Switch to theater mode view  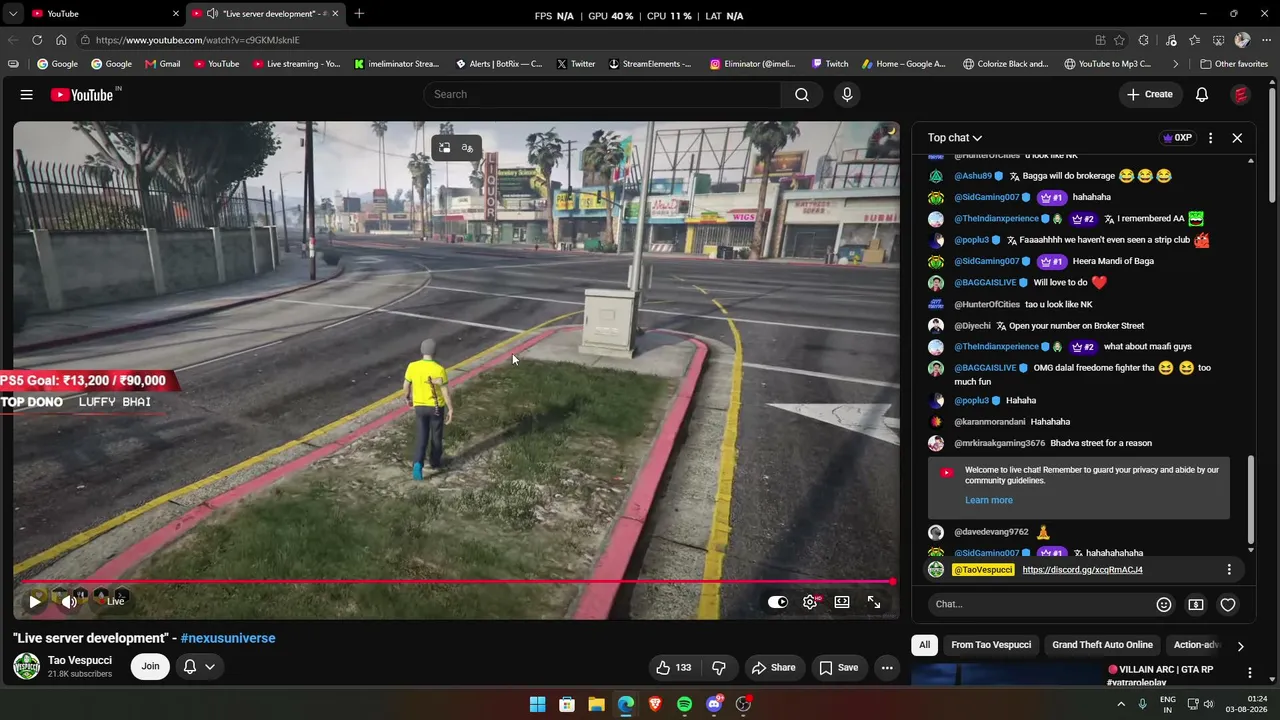842,602
